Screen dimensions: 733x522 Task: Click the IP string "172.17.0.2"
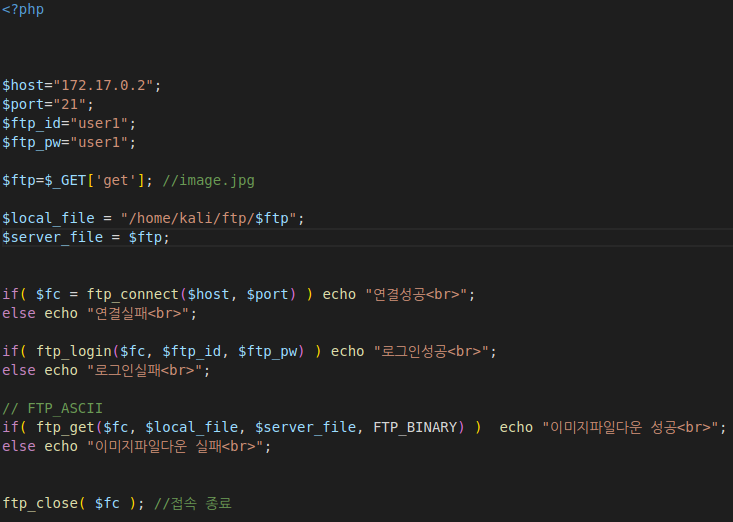click(x=103, y=86)
